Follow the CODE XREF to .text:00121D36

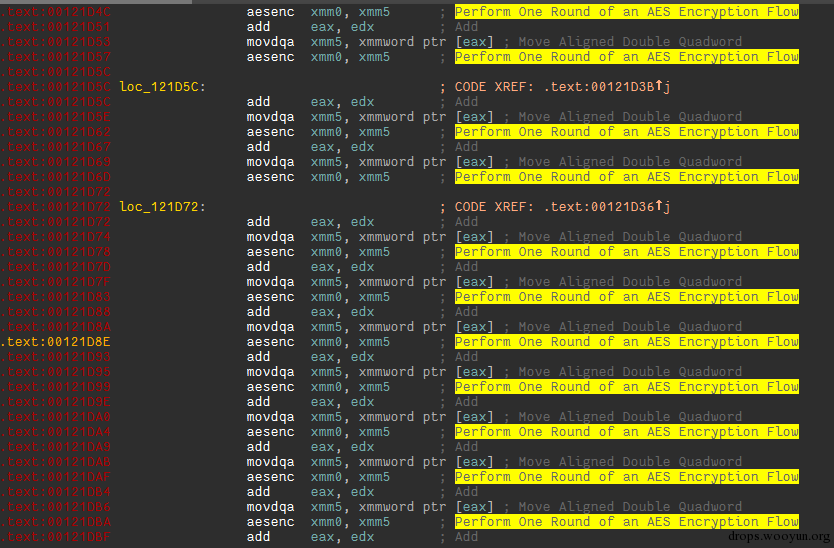coord(606,207)
